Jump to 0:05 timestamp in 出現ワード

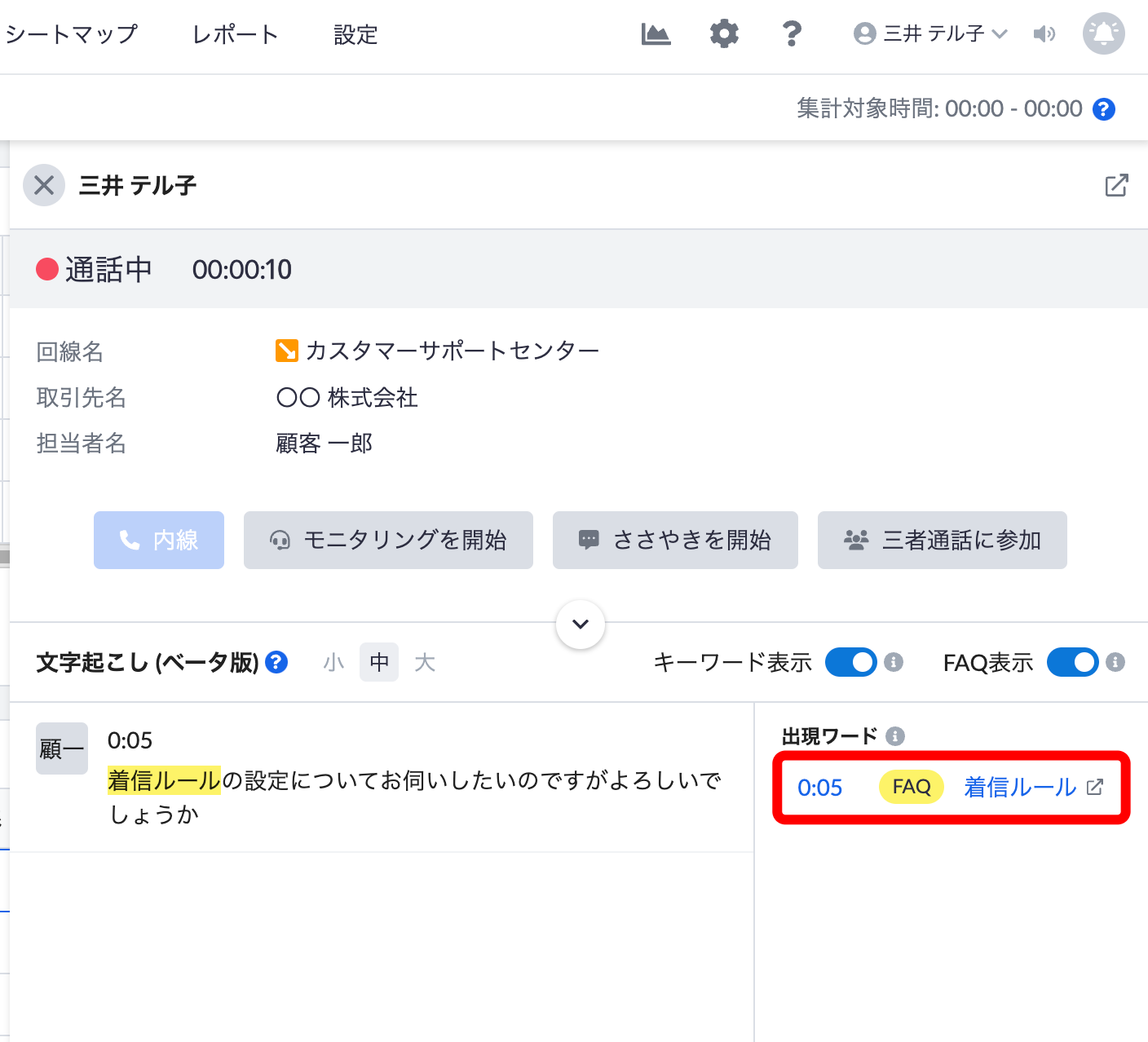tap(819, 788)
